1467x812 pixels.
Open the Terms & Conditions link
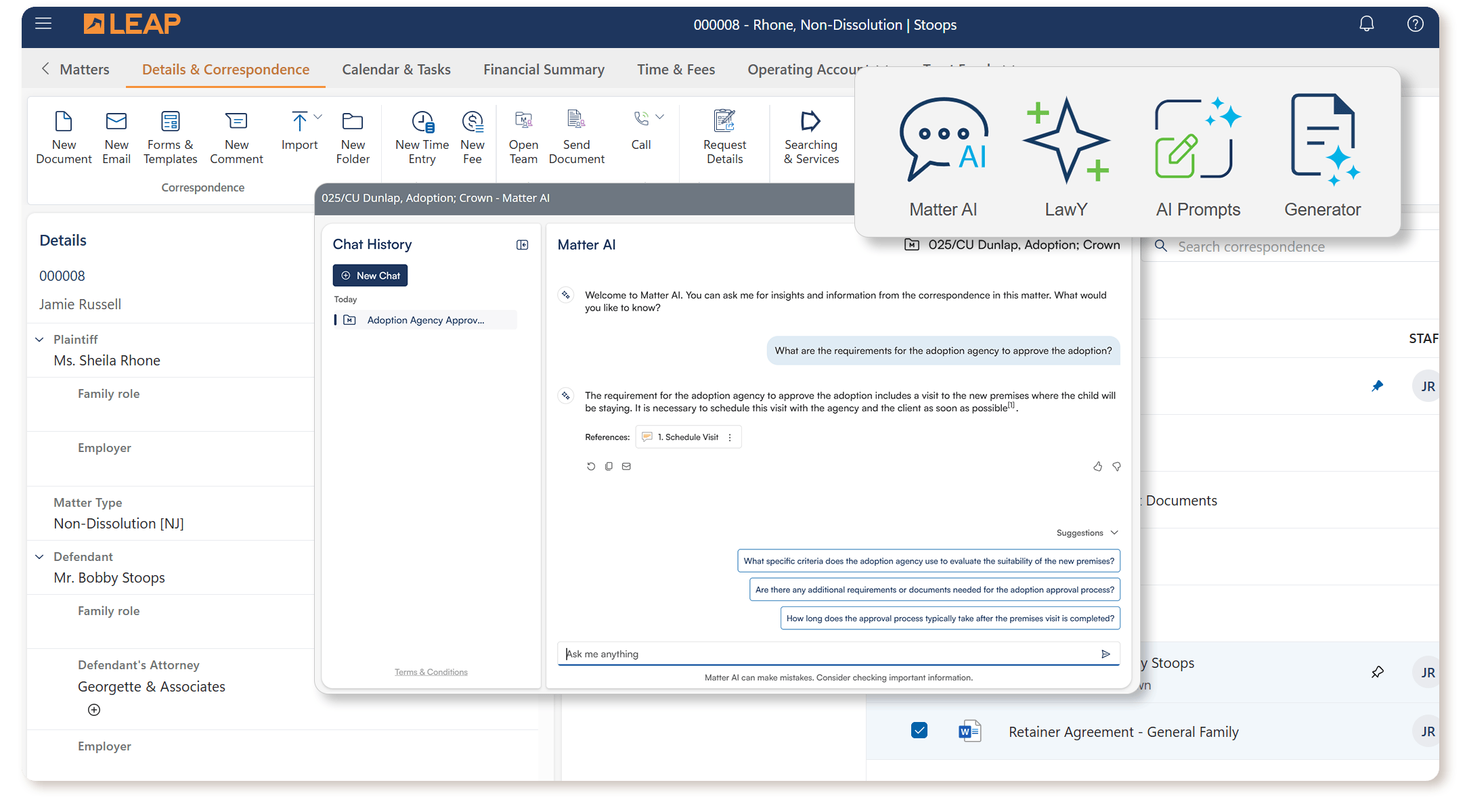431,672
